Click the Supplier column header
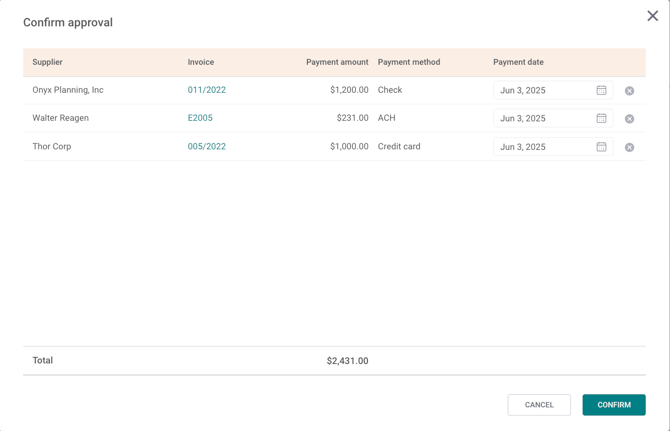 pyautogui.click(x=47, y=62)
